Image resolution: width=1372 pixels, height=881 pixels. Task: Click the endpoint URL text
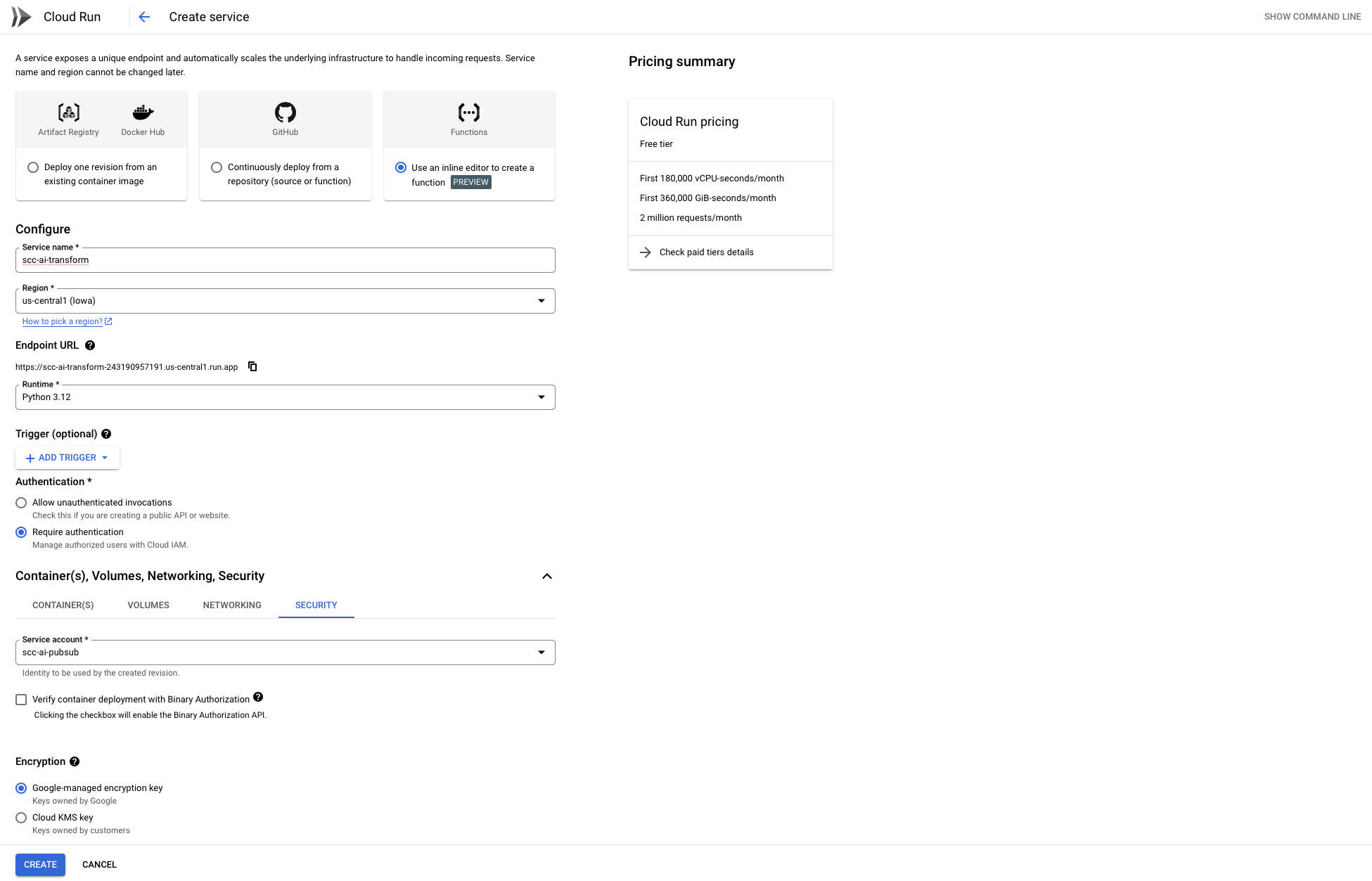[x=127, y=367]
